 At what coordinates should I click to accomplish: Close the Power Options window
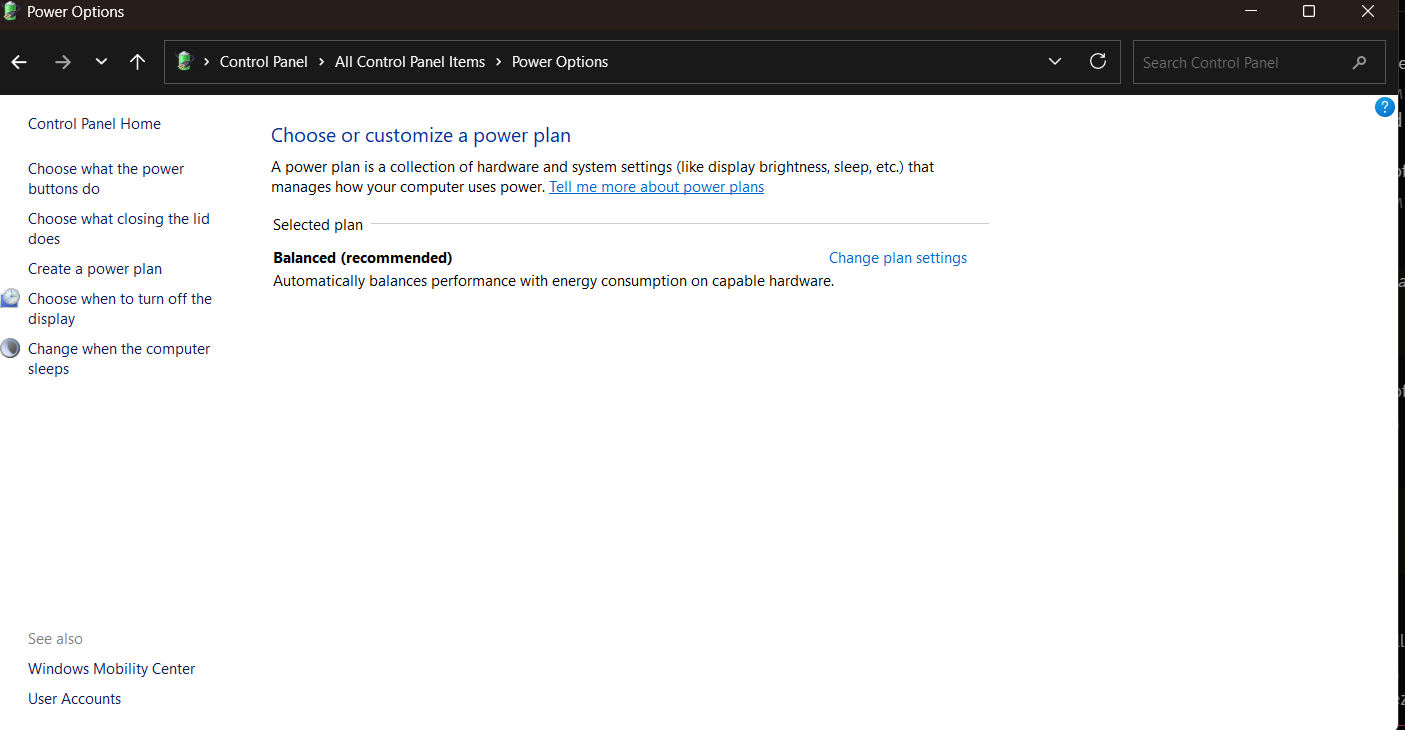tap(1368, 12)
